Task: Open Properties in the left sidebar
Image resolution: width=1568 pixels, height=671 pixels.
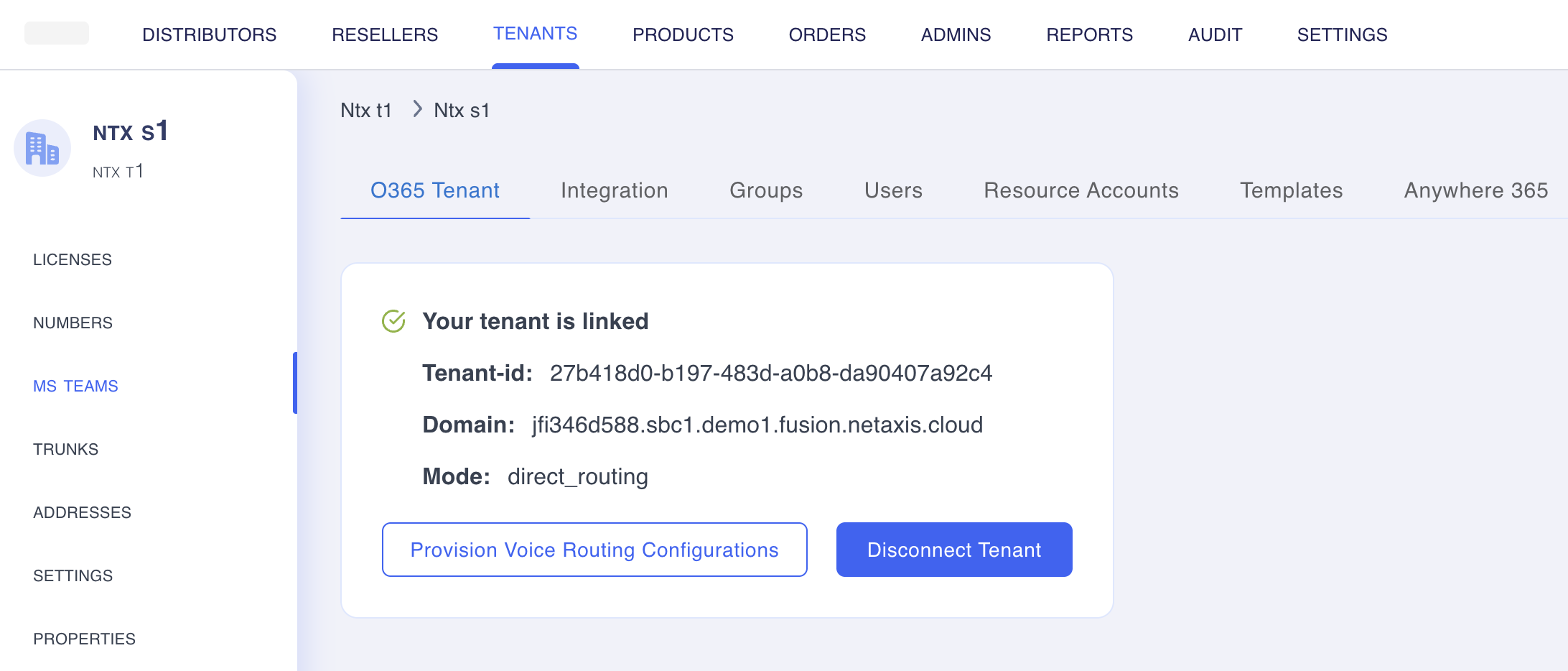Action: (x=84, y=639)
